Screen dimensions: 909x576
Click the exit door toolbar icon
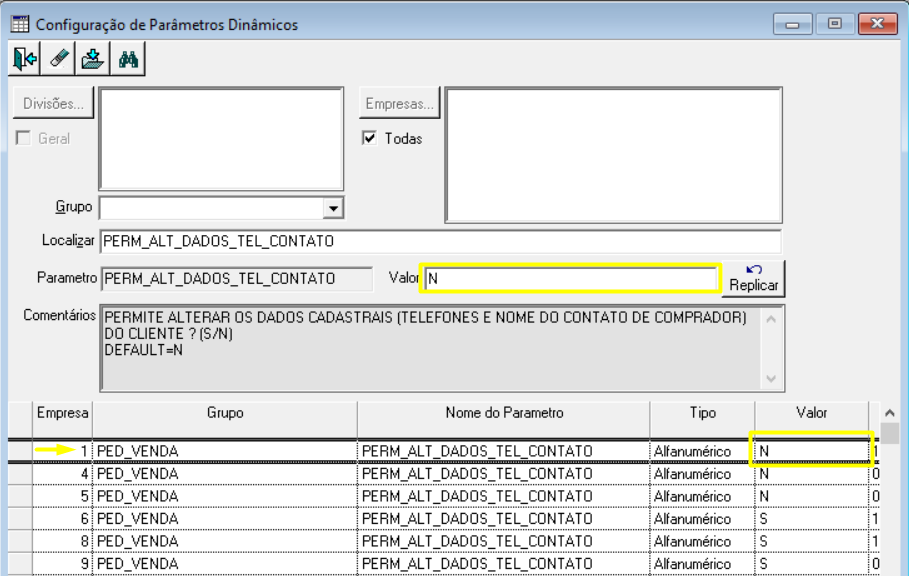click(24, 59)
